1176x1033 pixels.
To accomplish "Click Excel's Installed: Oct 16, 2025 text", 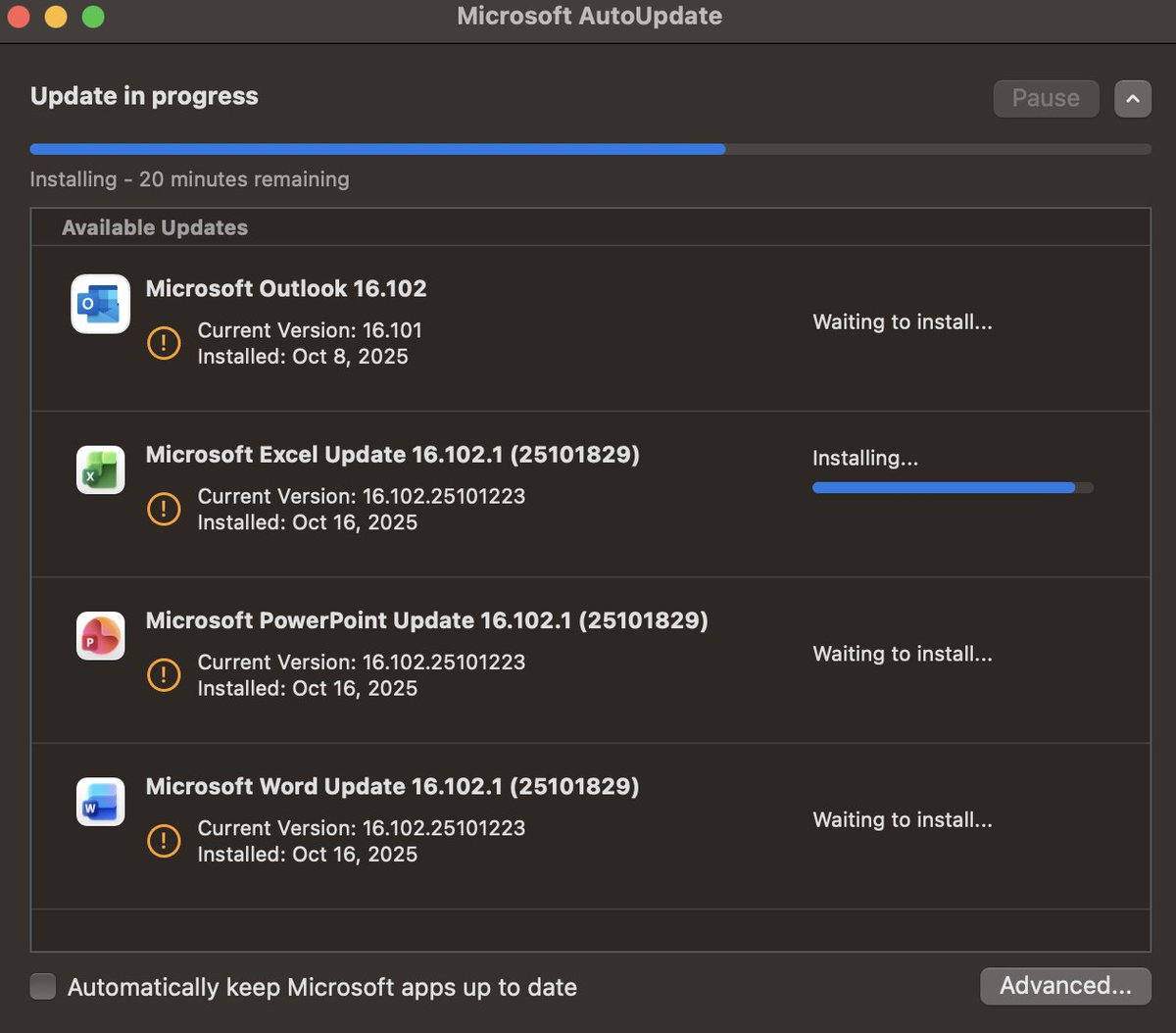I will (x=308, y=522).
